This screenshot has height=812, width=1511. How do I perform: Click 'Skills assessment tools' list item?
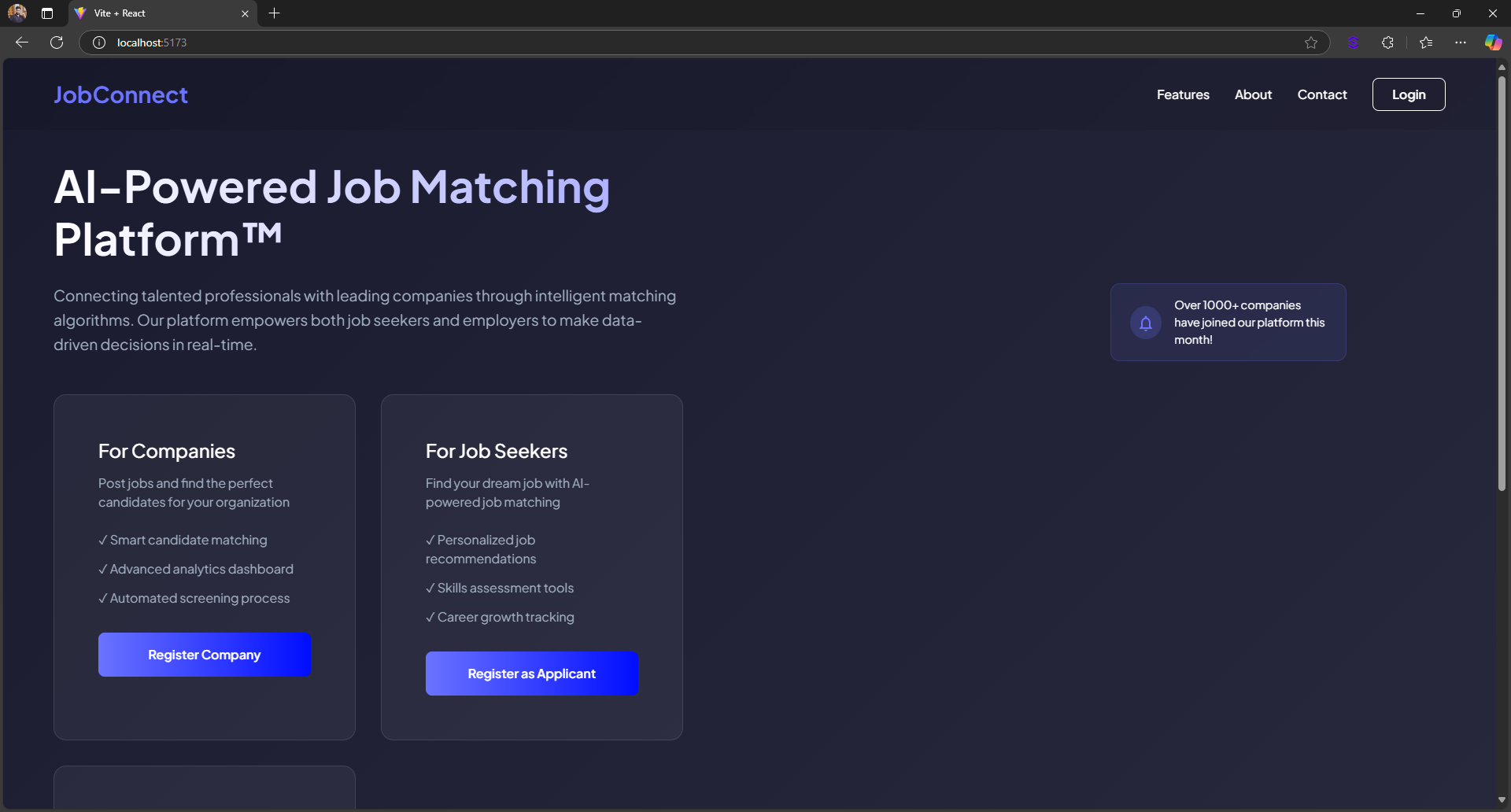coord(500,588)
